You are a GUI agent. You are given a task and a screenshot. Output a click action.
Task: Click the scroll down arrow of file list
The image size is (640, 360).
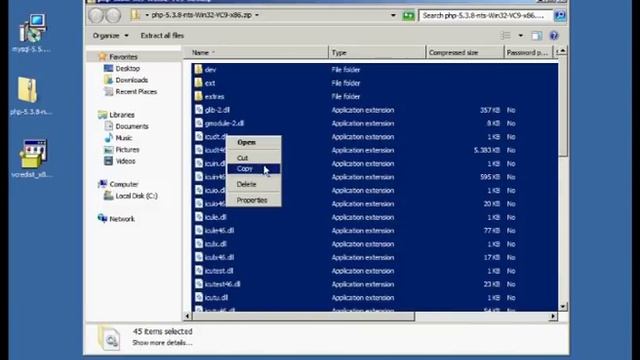pyautogui.click(x=563, y=307)
